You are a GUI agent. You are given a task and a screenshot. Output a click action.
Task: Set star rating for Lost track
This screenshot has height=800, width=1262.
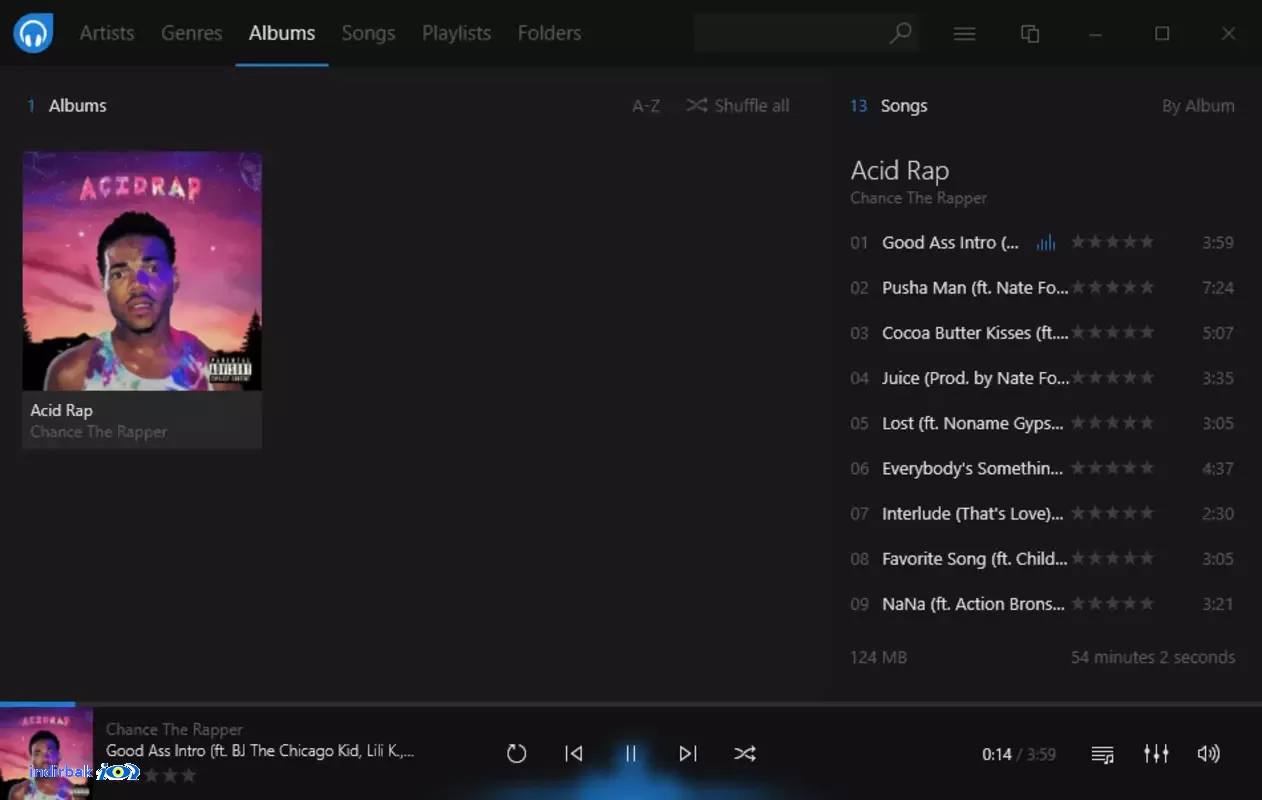click(x=1112, y=423)
